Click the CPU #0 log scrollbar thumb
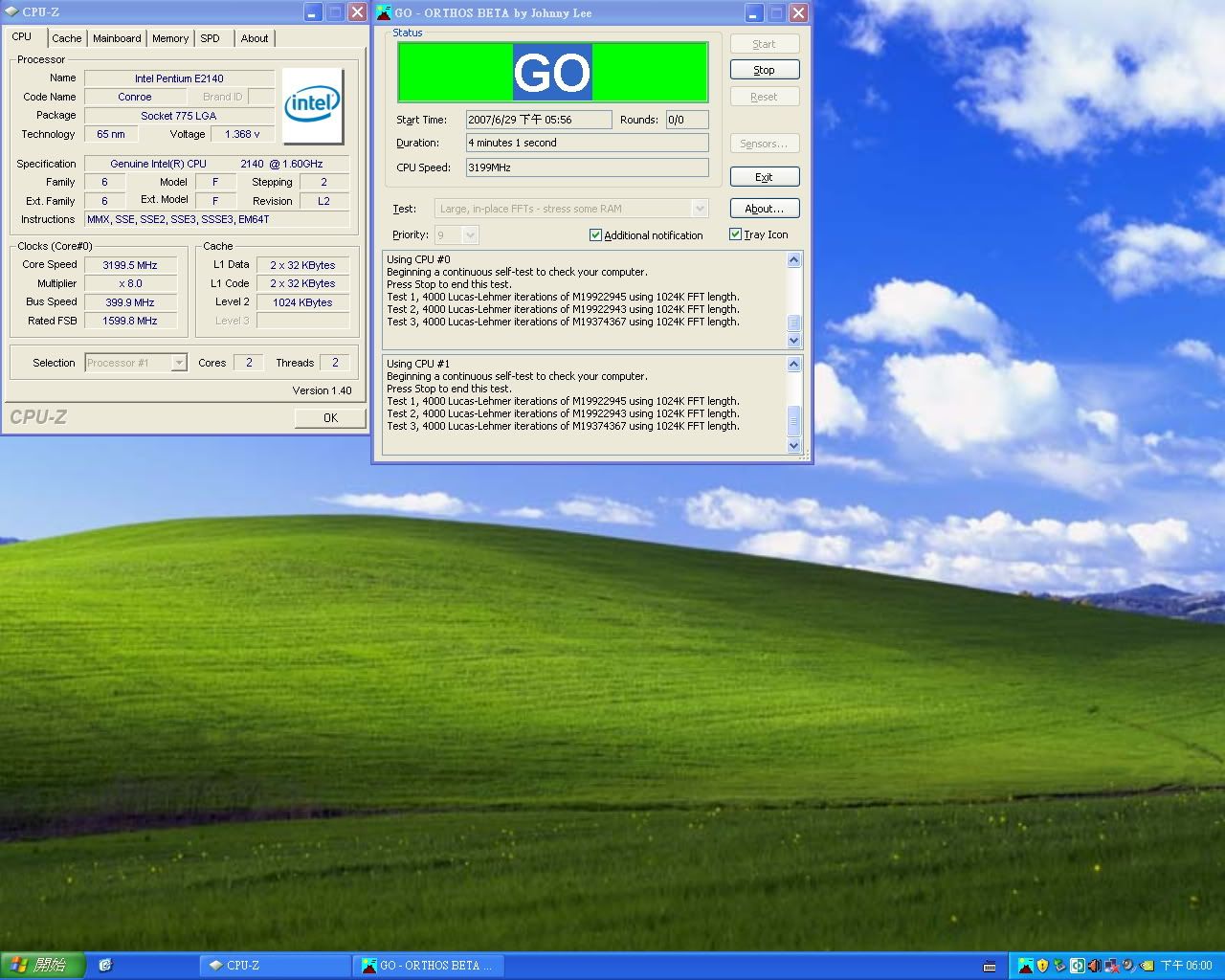The image size is (1225, 980). pos(793,323)
